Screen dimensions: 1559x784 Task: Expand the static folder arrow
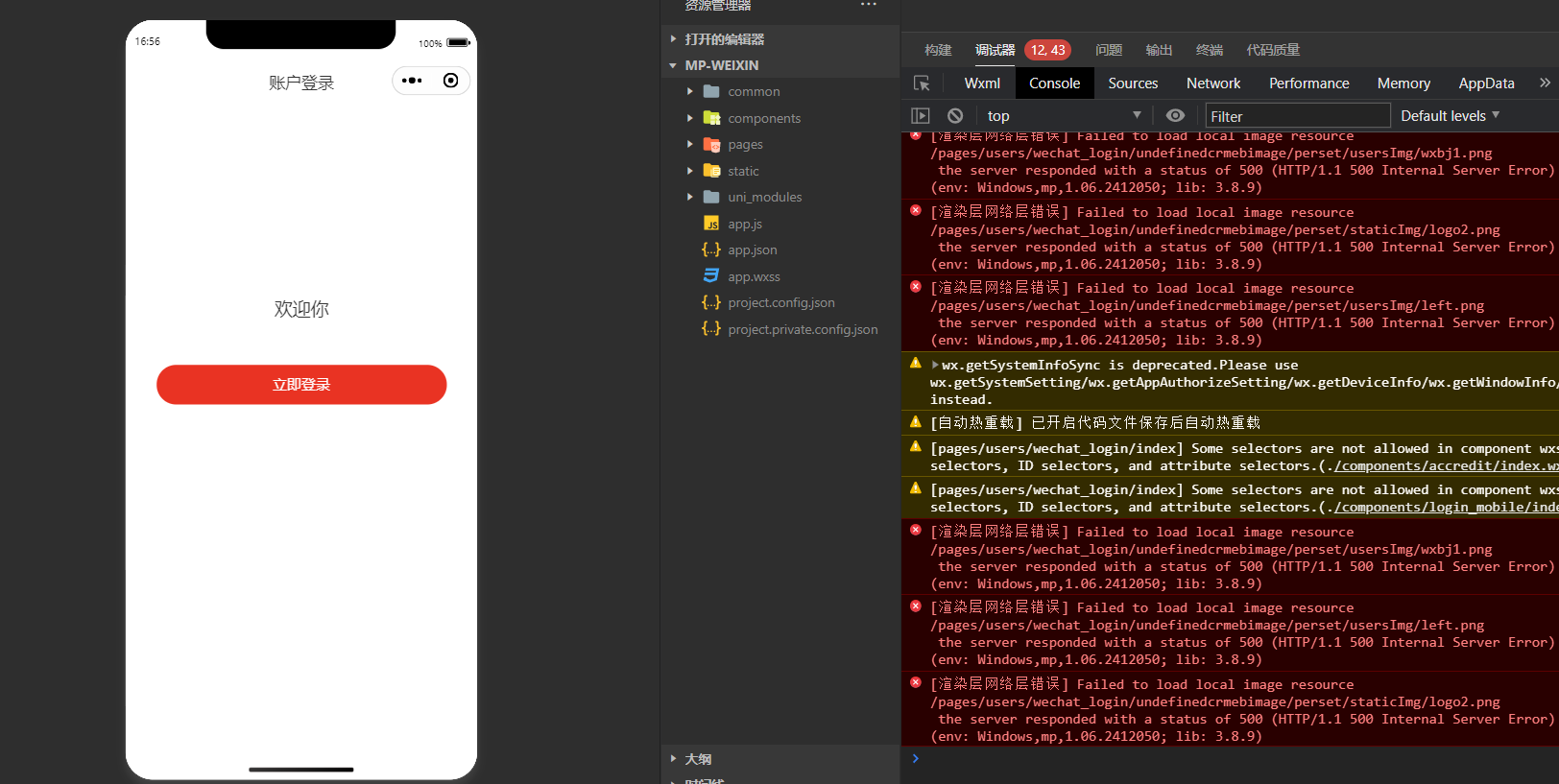689,171
